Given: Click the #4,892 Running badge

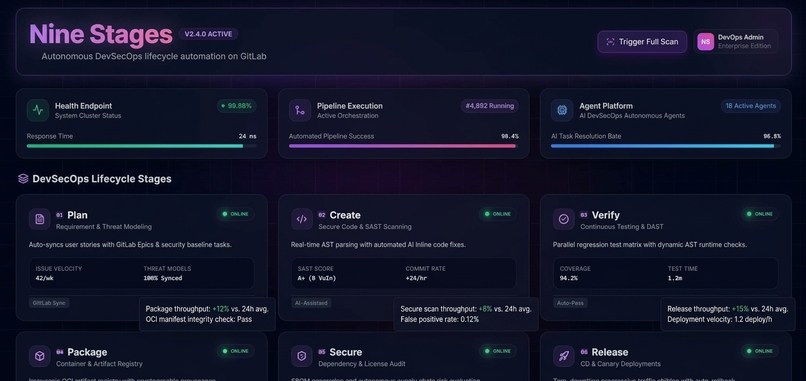Looking at the screenshot, I should pyautogui.click(x=489, y=106).
